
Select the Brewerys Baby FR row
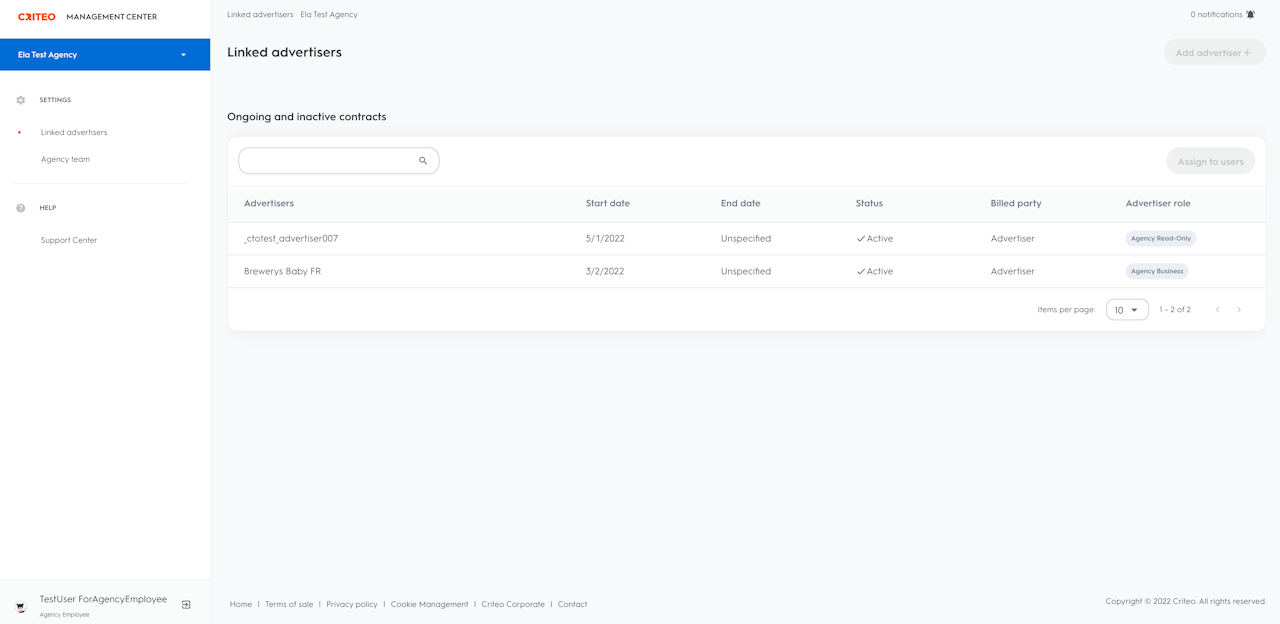coord(282,271)
